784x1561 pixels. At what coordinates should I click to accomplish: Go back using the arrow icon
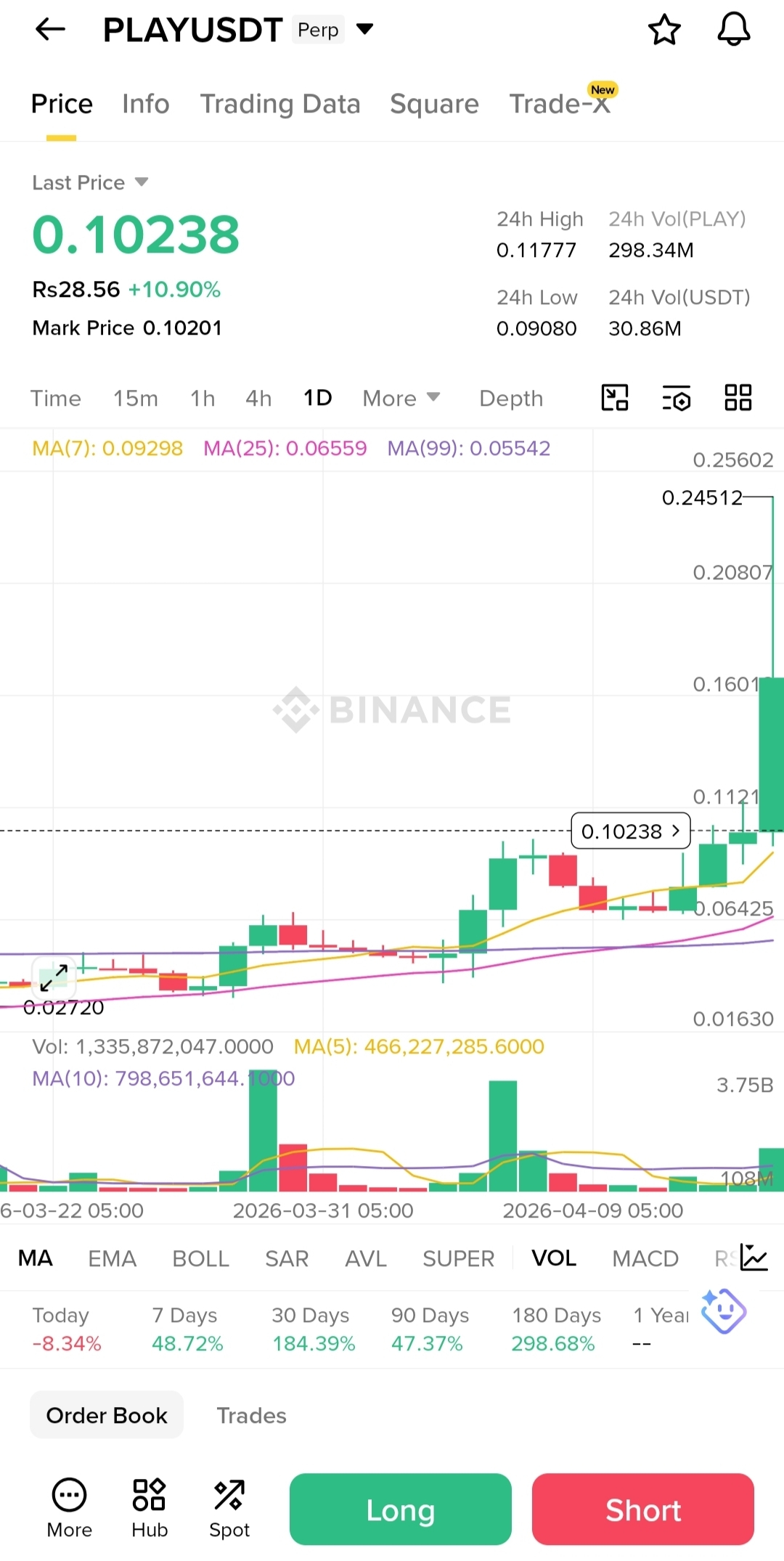point(50,30)
